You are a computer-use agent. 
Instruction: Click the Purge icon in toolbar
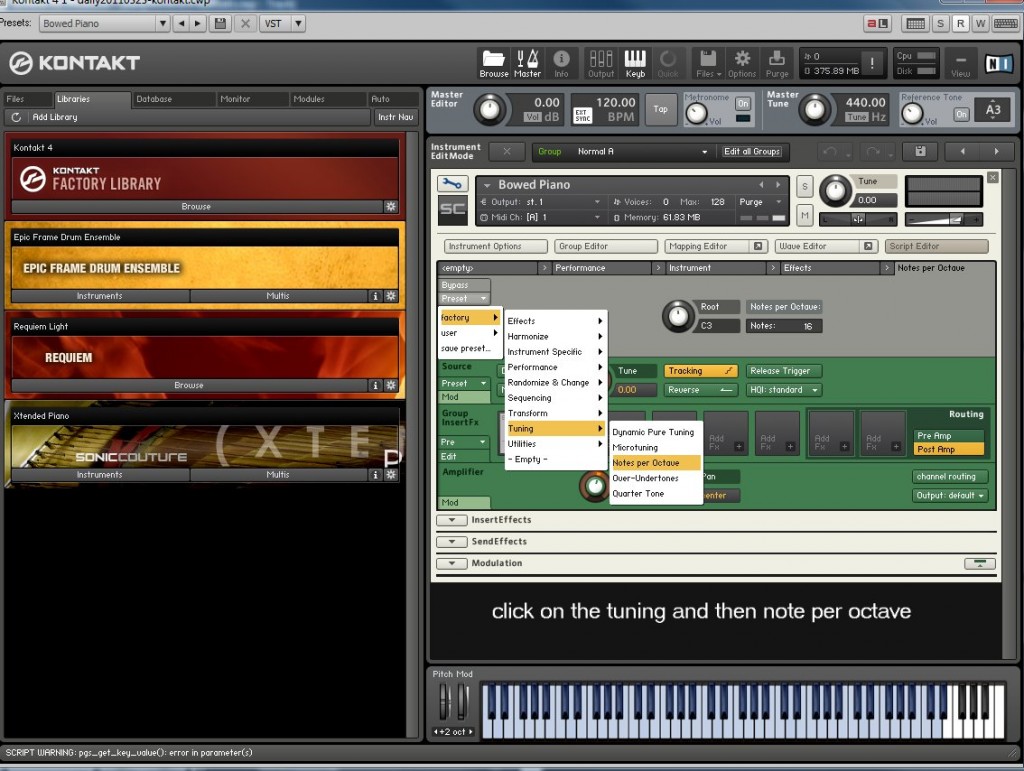tap(776, 63)
